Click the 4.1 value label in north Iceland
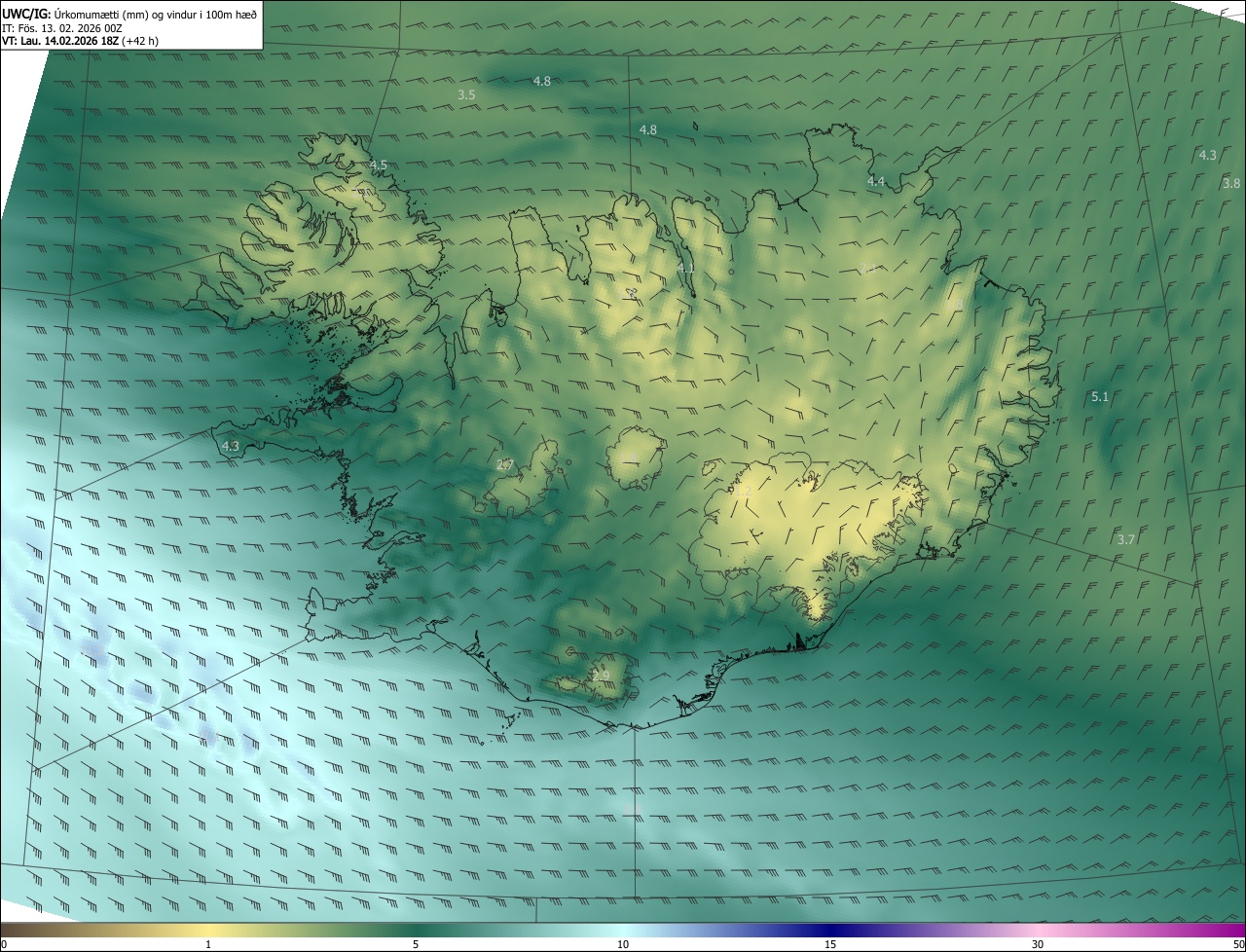The image size is (1246, 952). pyautogui.click(x=686, y=268)
